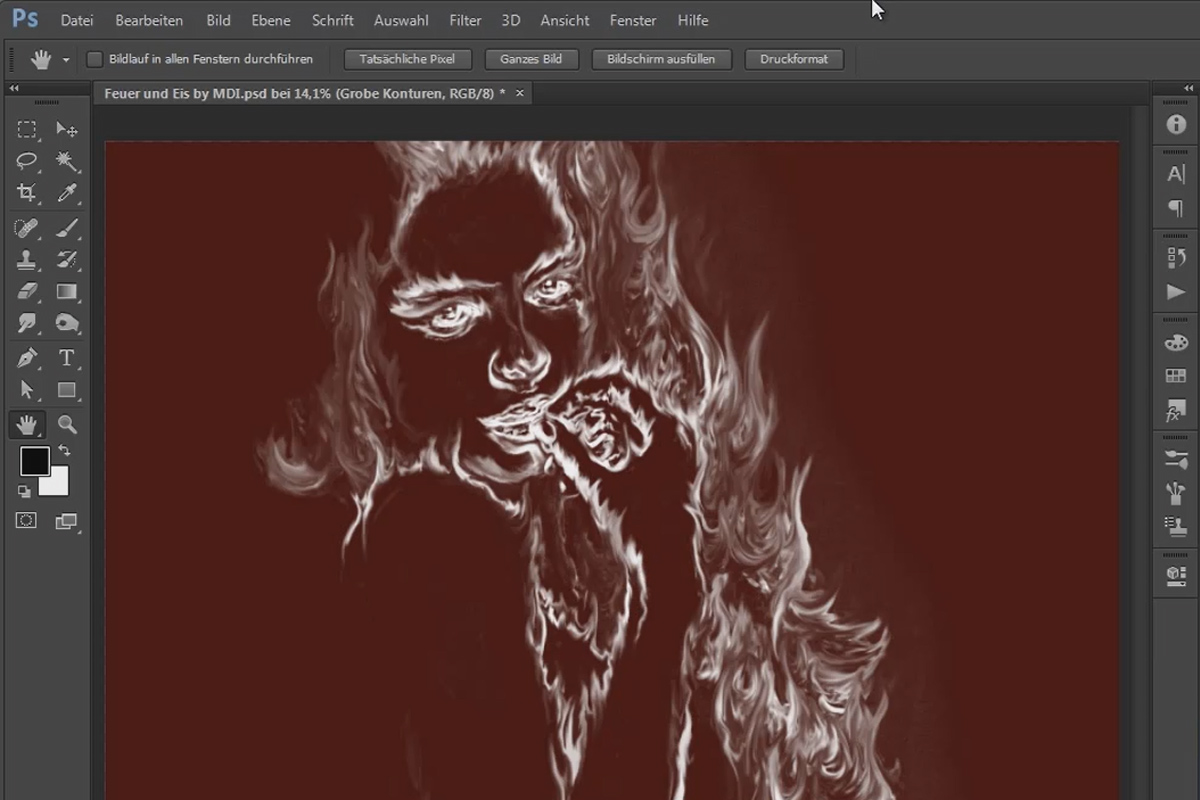Open the Swatches grid panel
Viewport: 1200px width, 800px height.
pos(1176,376)
